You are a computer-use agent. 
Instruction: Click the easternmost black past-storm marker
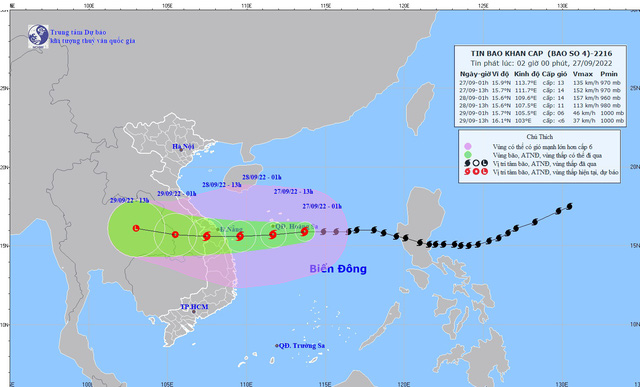[x=569, y=207]
